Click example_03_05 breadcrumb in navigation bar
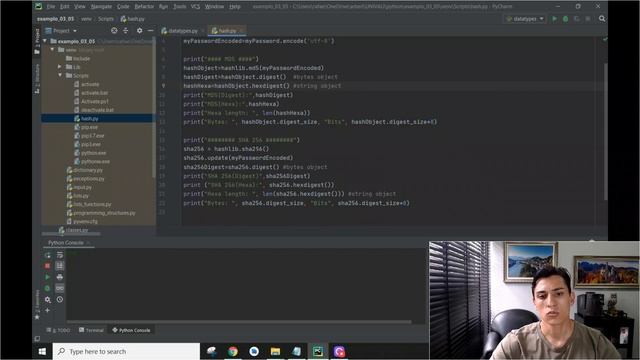The image size is (640, 360). pos(55,19)
